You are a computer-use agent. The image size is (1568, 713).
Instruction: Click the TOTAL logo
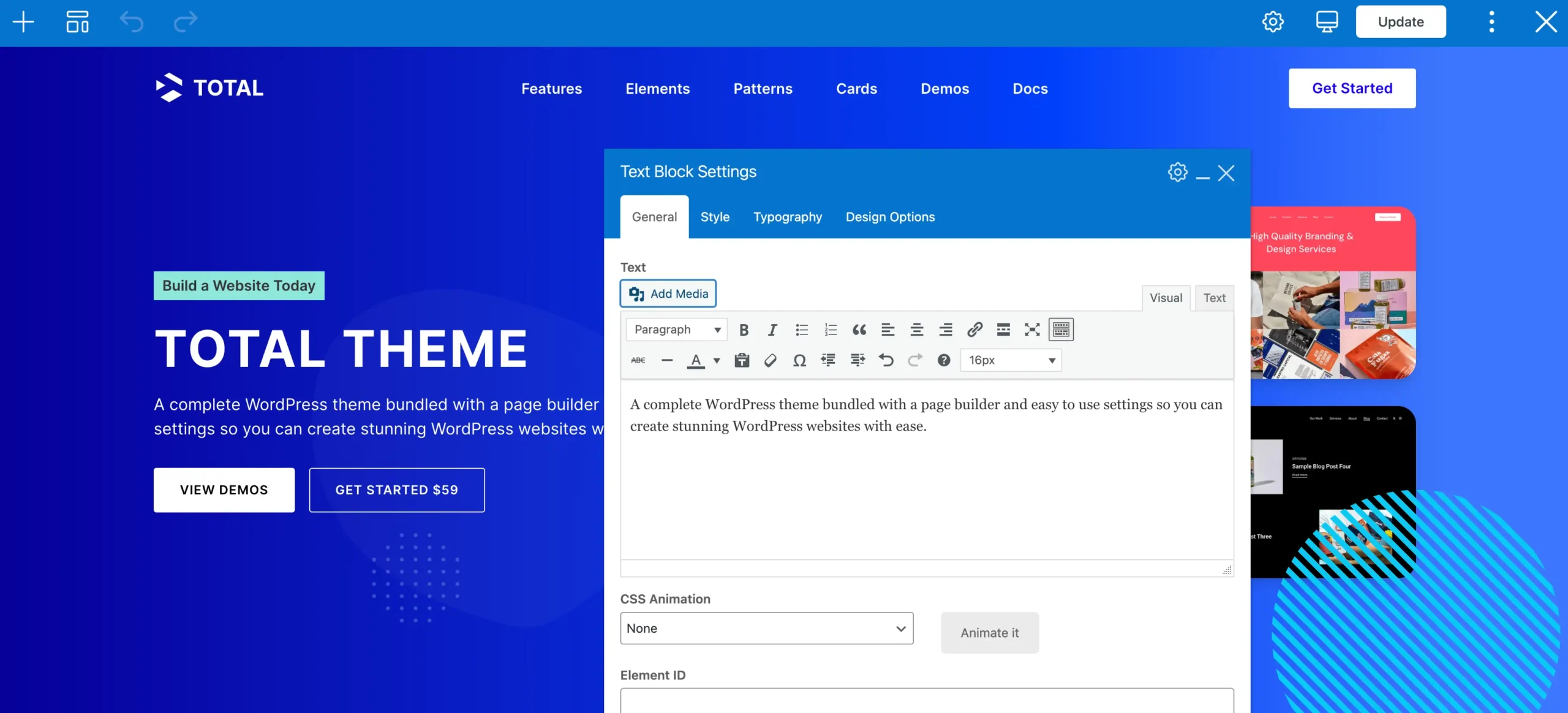point(209,88)
